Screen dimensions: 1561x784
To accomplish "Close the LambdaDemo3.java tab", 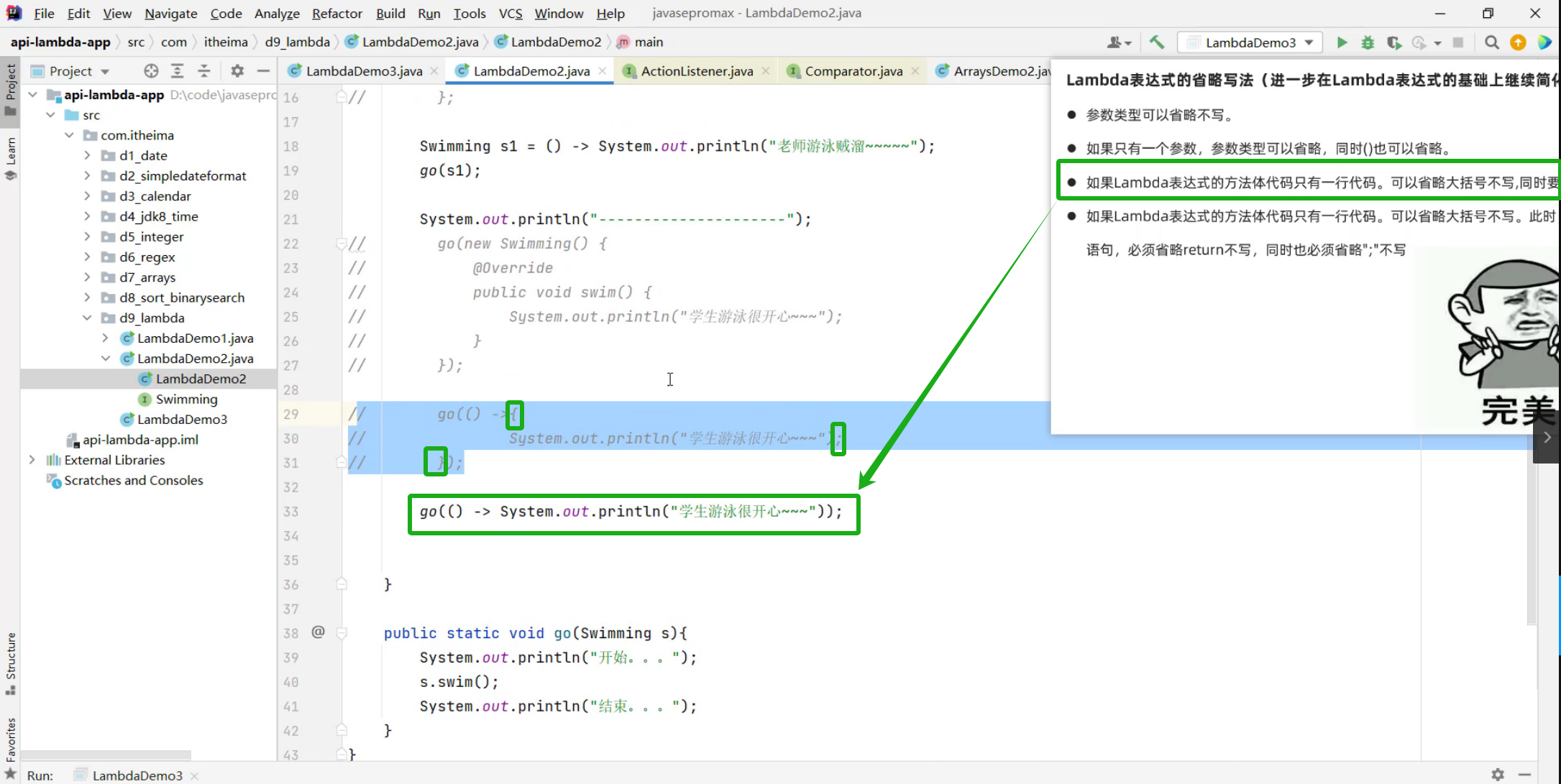I will (x=434, y=70).
